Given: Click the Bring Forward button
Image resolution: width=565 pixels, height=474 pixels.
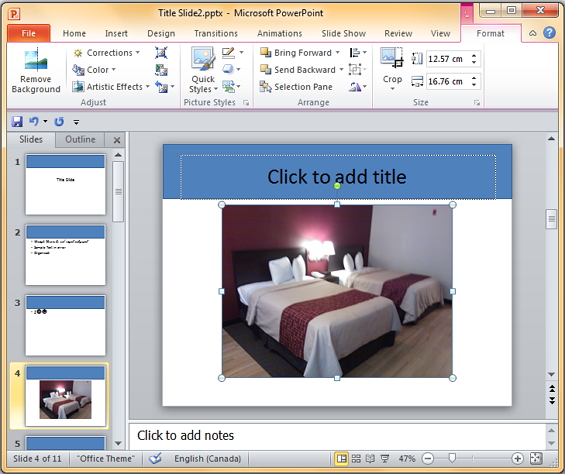Looking at the screenshot, I should (x=296, y=53).
